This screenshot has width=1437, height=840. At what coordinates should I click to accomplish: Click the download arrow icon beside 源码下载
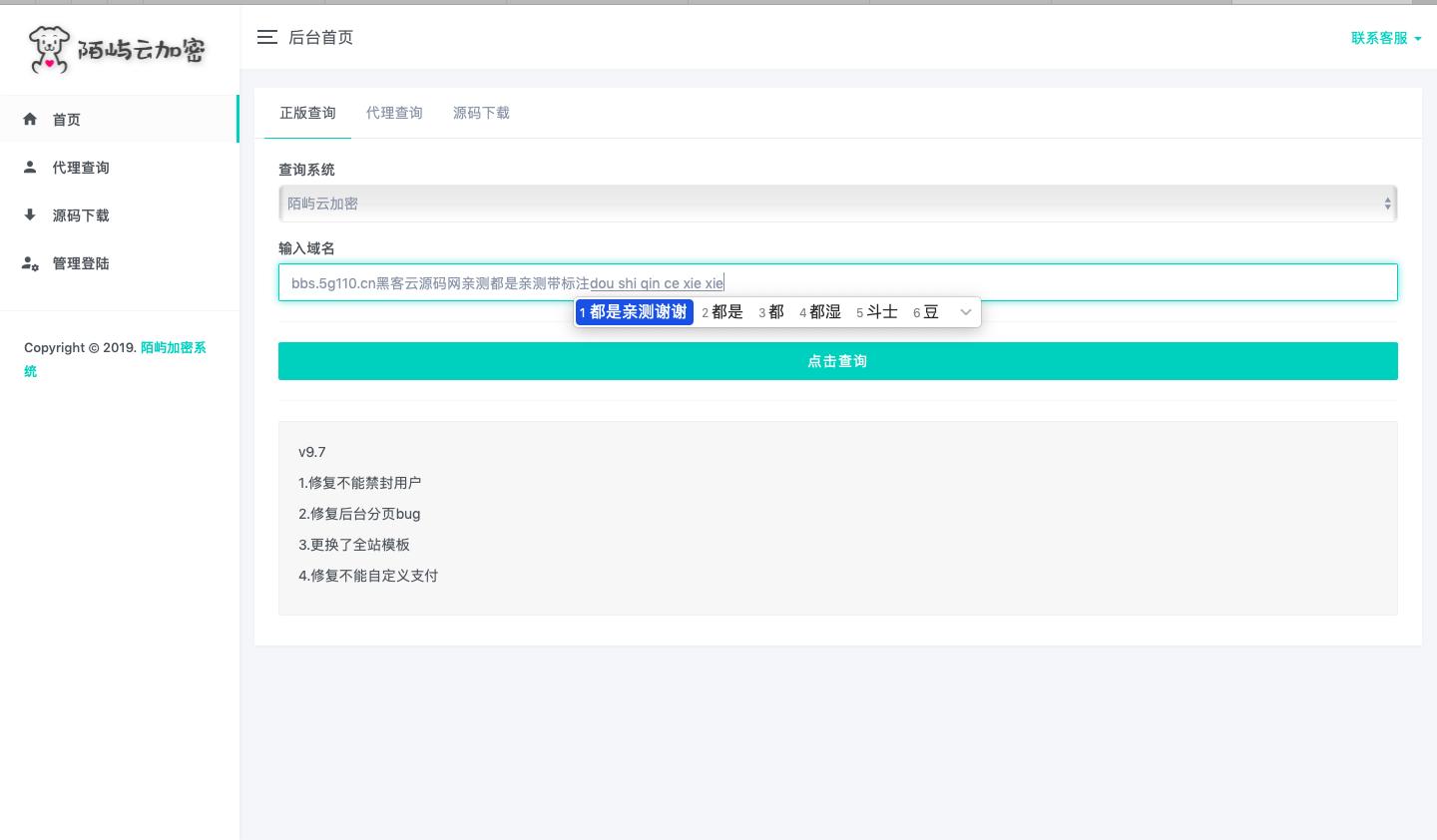[30, 215]
